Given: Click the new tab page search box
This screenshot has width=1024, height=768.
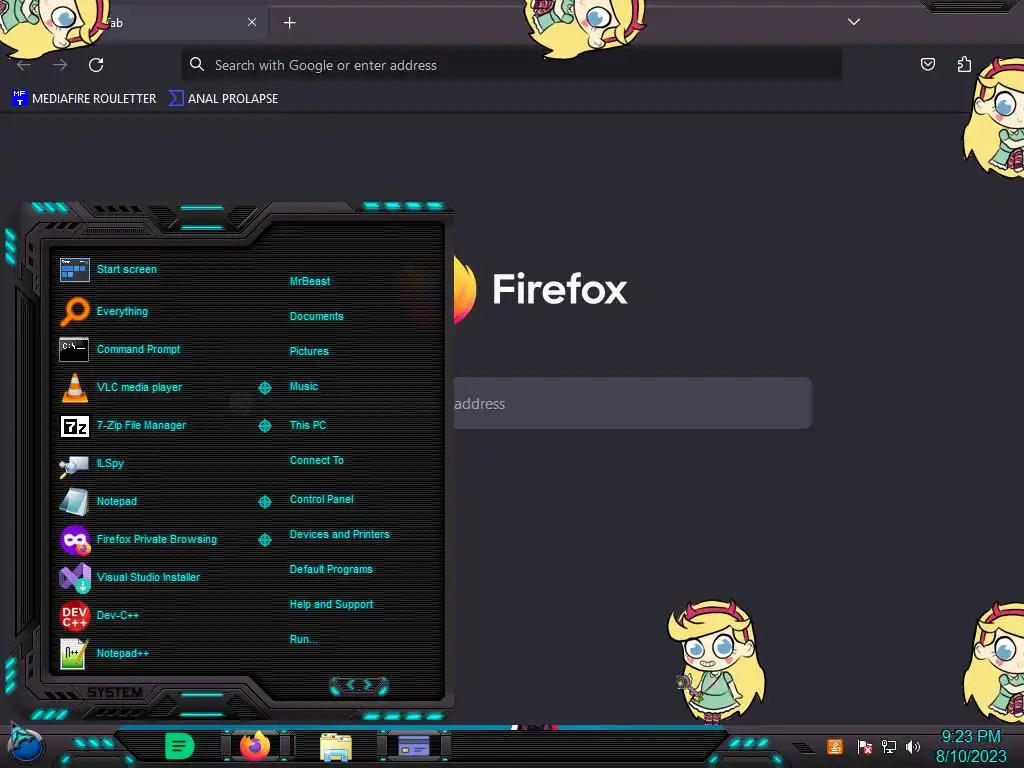Looking at the screenshot, I should (x=632, y=403).
